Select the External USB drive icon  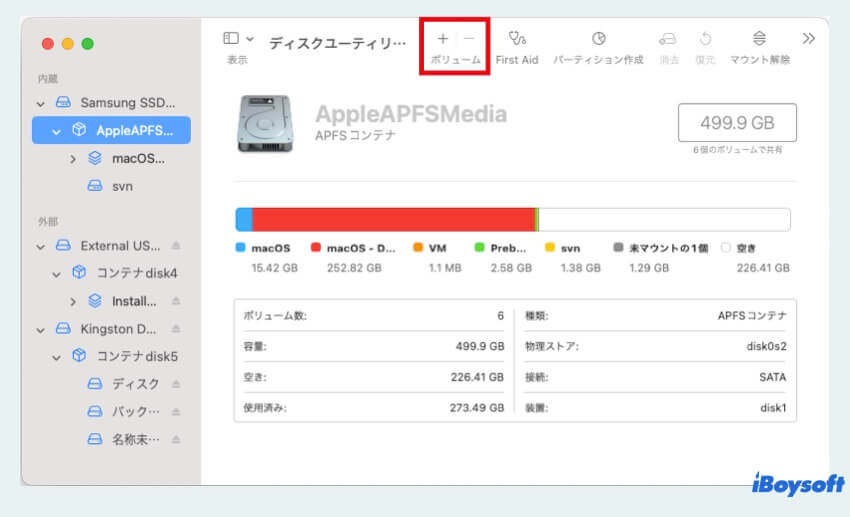coord(63,245)
